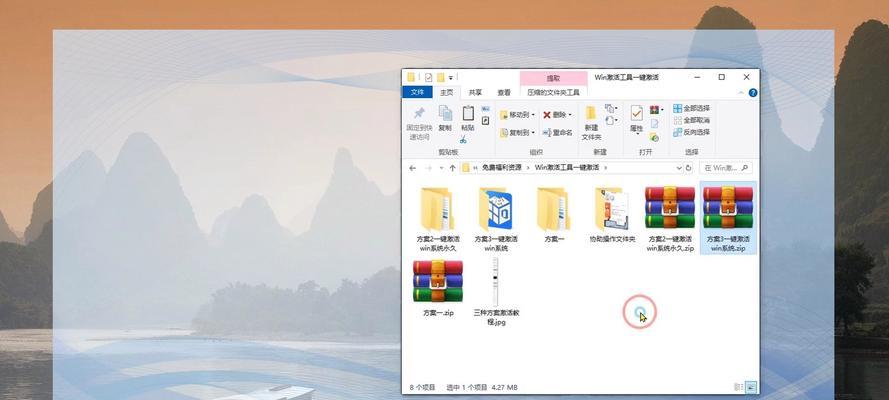Click 全部选择 (Select all)
Screen dimensions: 889x400
[692, 108]
